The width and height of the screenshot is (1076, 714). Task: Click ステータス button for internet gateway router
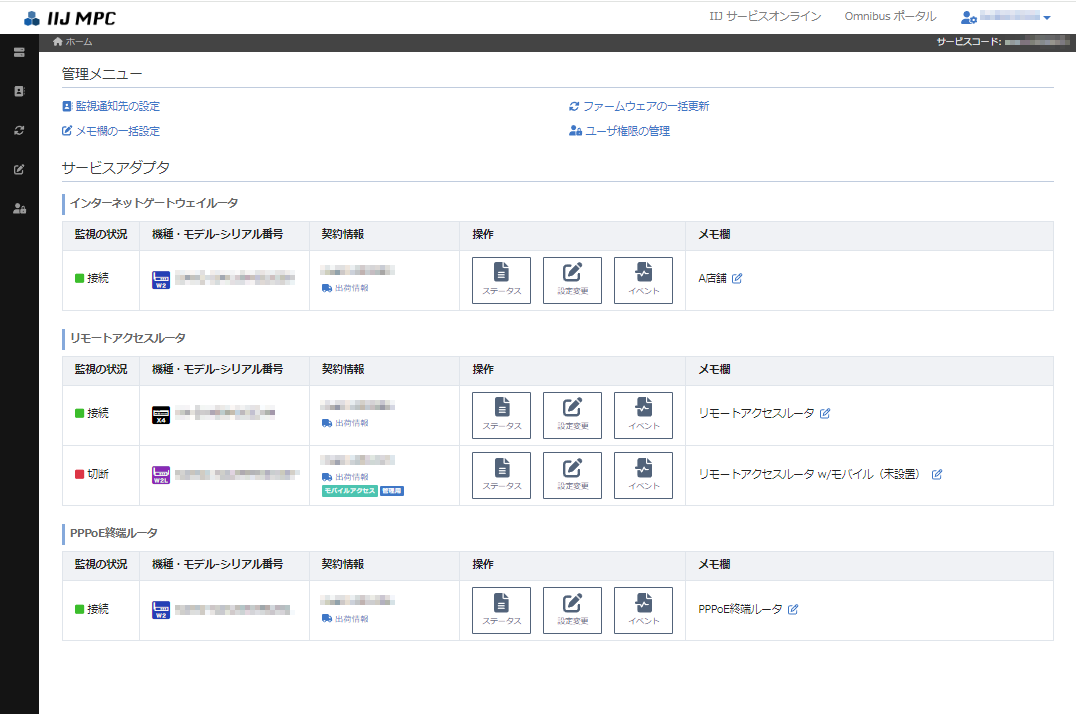pos(501,280)
